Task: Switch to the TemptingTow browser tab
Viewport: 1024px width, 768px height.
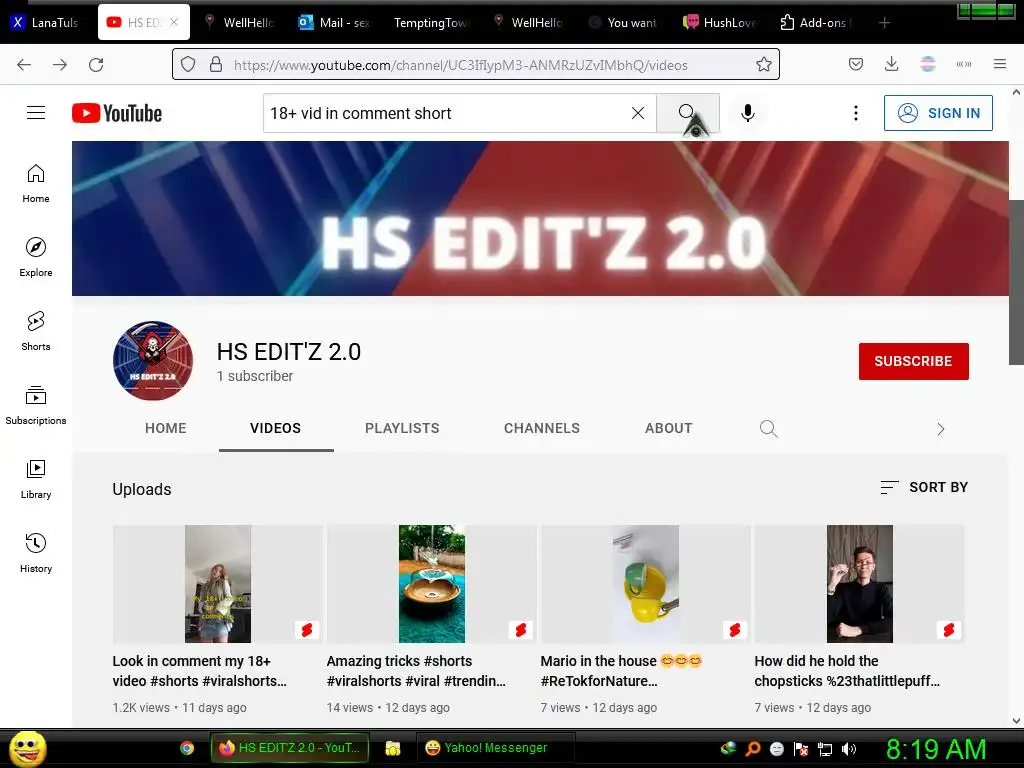Action: click(x=431, y=22)
